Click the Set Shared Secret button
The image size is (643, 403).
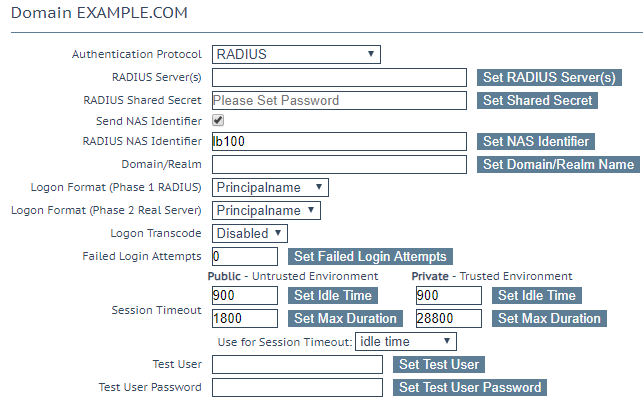click(x=537, y=100)
